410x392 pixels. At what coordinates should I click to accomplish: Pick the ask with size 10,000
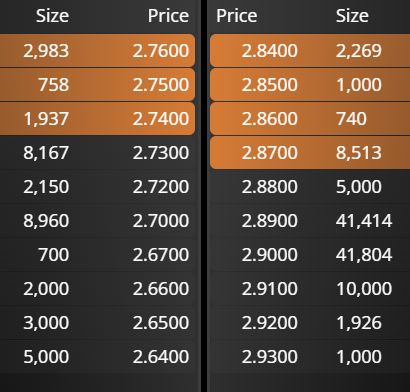coord(310,289)
